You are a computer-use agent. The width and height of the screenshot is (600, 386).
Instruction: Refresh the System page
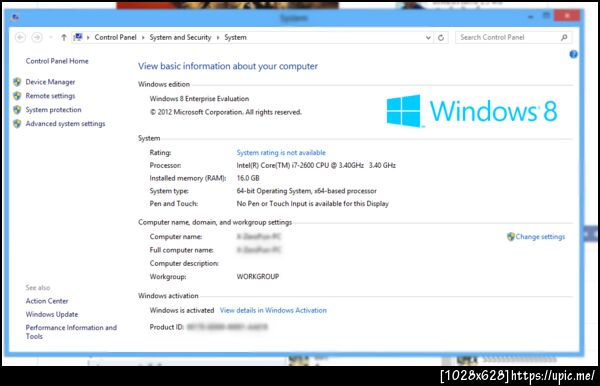click(441, 37)
